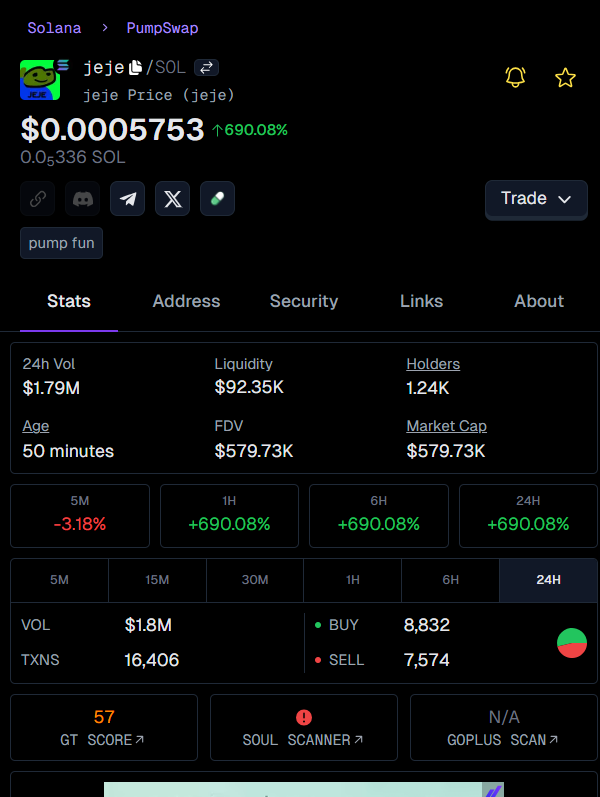The width and height of the screenshot is (600, 797).
Task: Select the 1H price change box
Action: [229, 516]
